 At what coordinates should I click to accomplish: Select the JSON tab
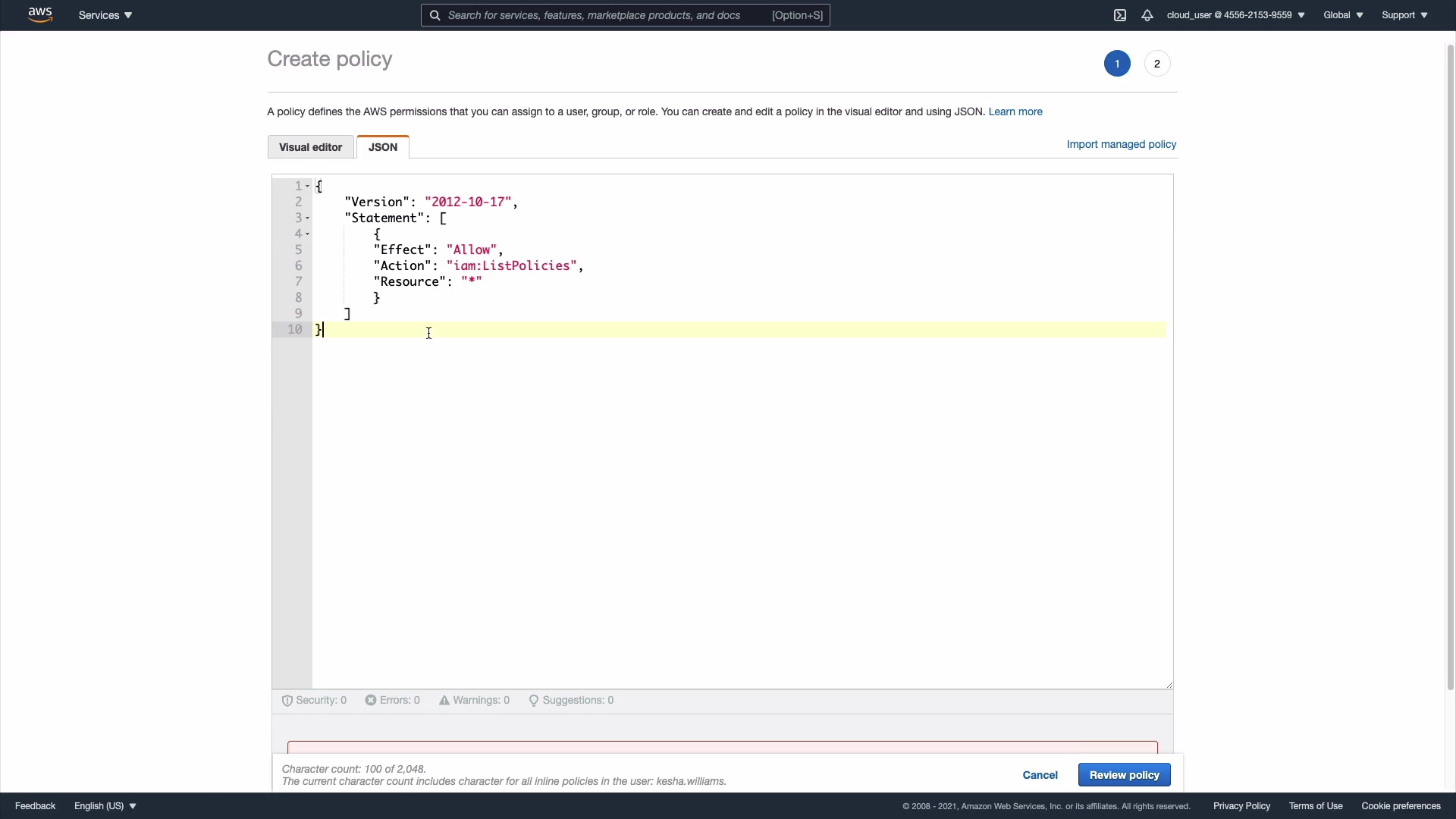click(383, 147)
